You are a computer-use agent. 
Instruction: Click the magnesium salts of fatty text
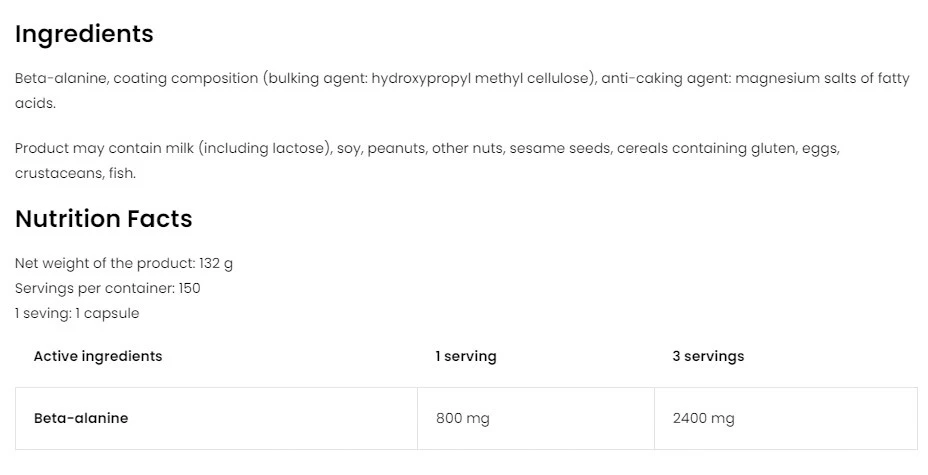click(x=822, y=78)
